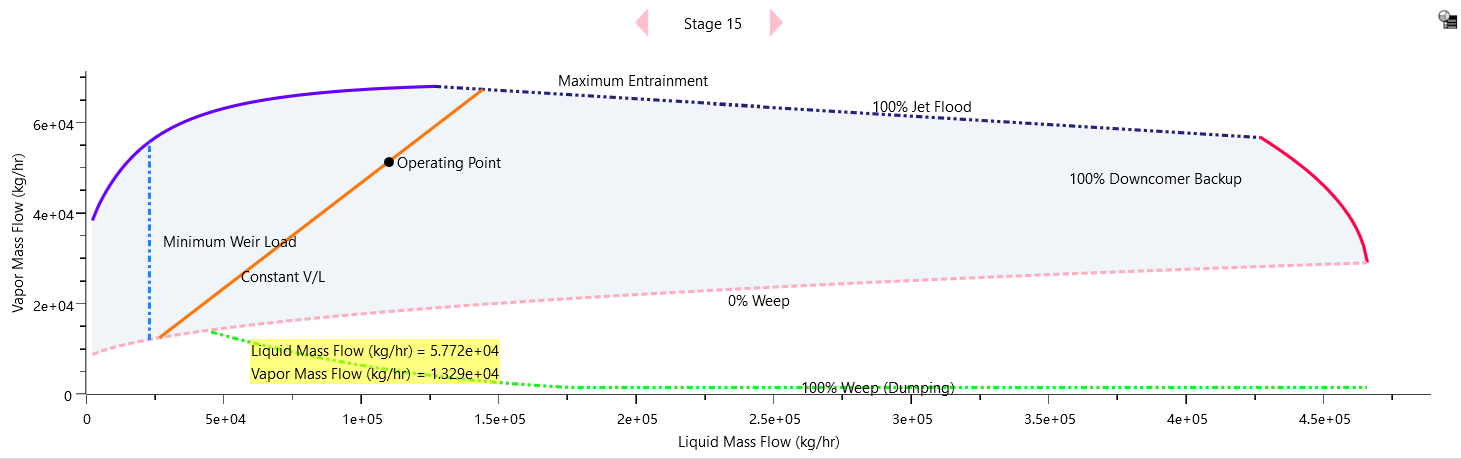Open the chart legend options icon
The width and height of the screenshot is (1461, 459).
tap(1447, 19)
